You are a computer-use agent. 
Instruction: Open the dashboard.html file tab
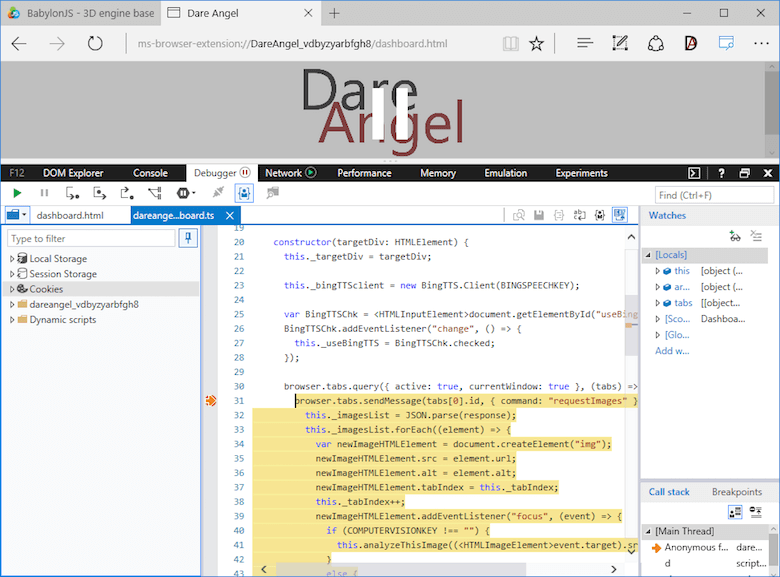point(70,215)
